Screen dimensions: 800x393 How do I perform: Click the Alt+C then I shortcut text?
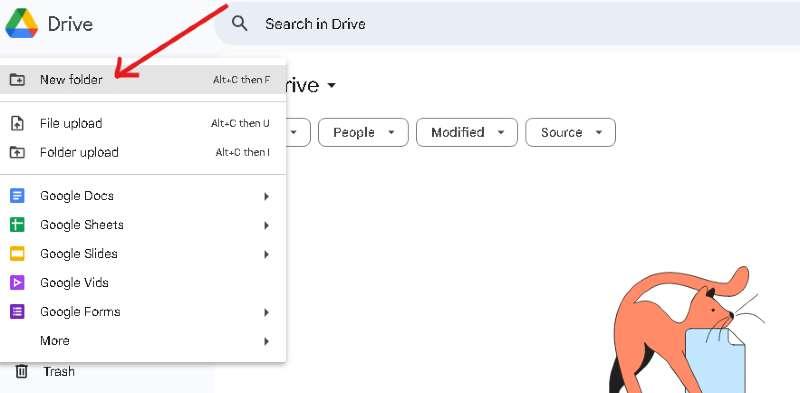pos(243,153)
